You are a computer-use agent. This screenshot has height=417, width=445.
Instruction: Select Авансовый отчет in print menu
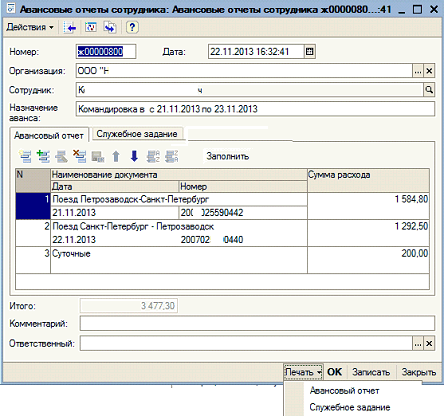[344, 391]
